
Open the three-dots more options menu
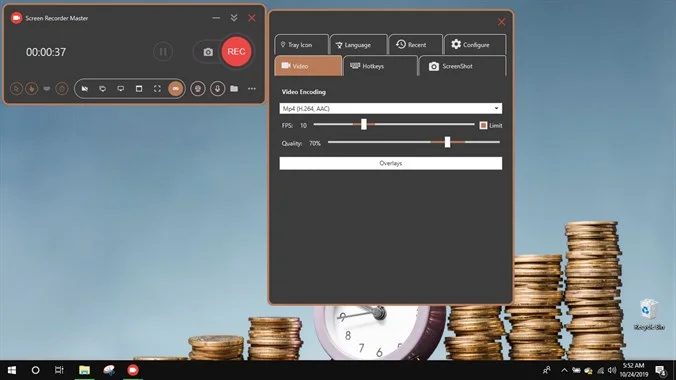(x=252, y=88)
